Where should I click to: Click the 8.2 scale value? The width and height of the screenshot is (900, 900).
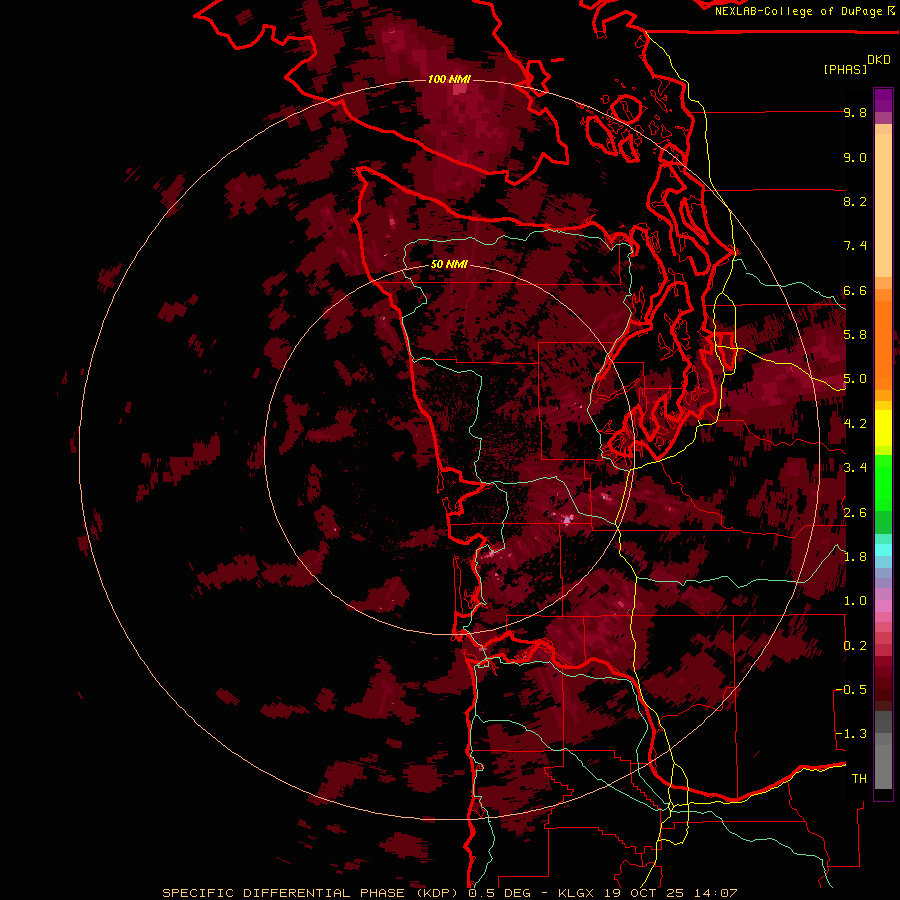point(855,201)
